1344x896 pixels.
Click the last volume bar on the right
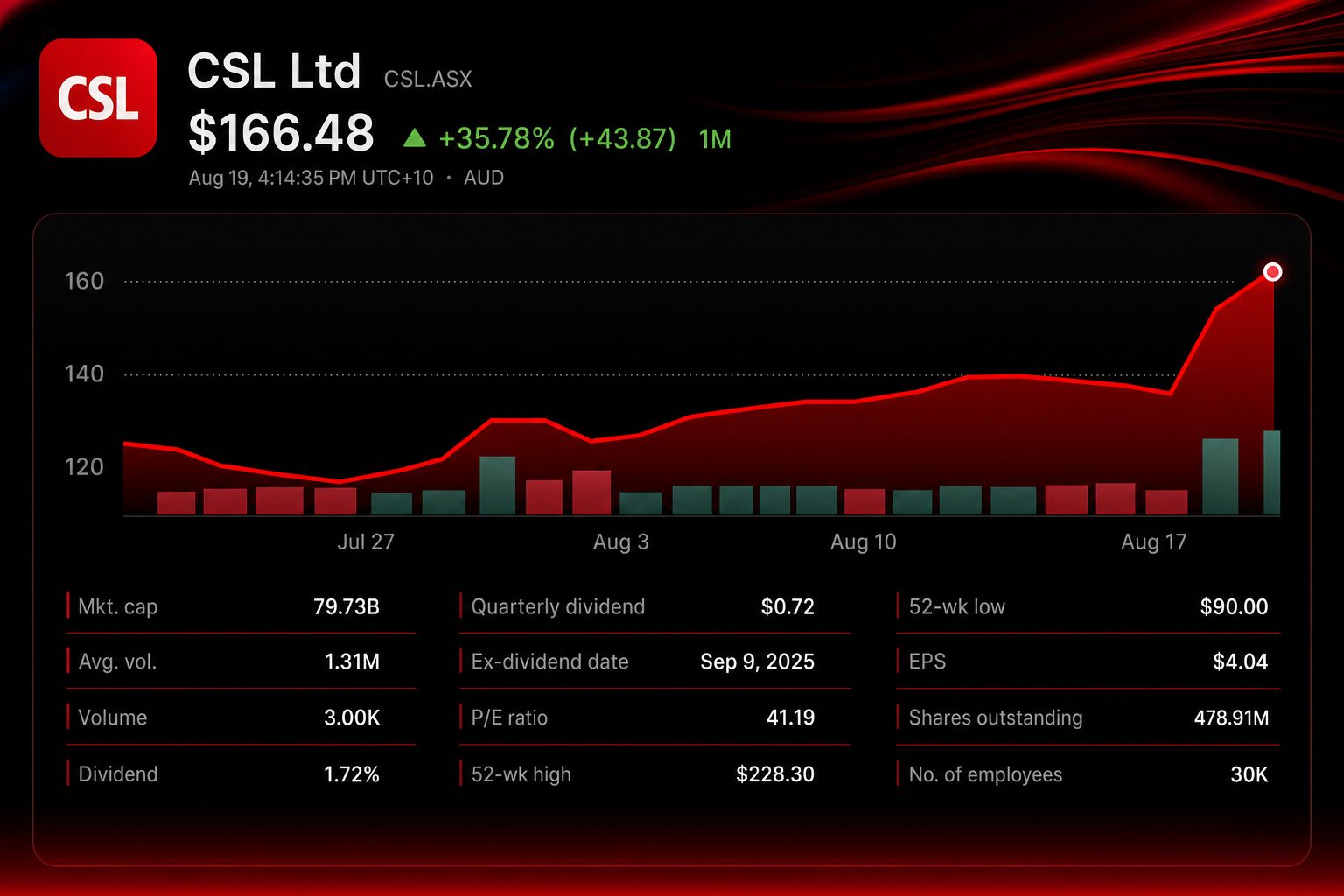tap(1271, 472)
